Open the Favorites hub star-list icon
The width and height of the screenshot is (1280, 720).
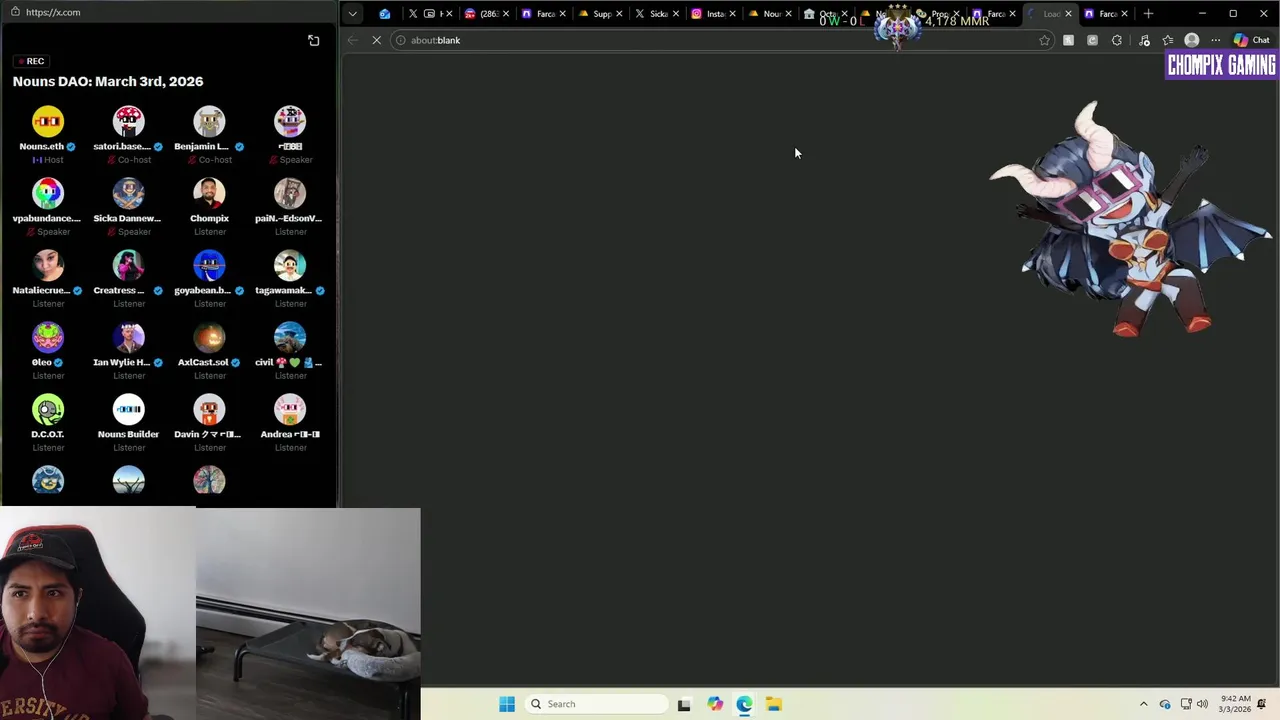(x=1167, y=40)
